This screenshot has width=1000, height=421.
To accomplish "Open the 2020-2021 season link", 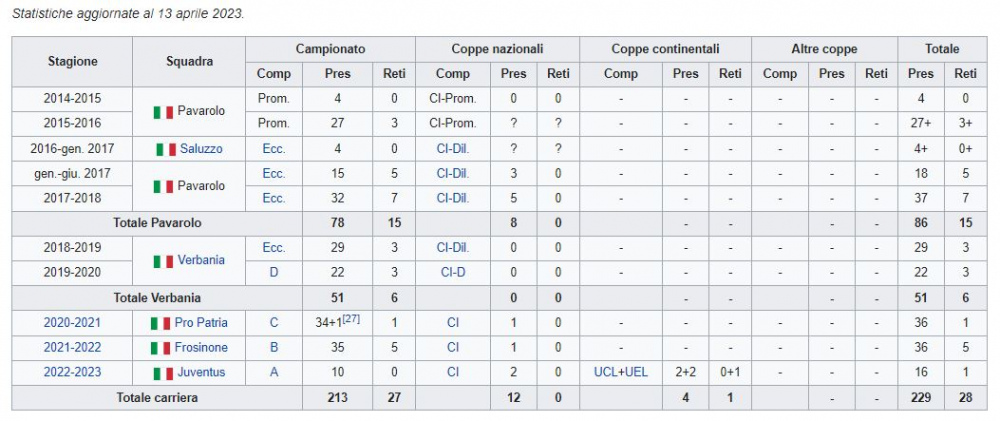I will pyautogui.click(x=72, y=323).
